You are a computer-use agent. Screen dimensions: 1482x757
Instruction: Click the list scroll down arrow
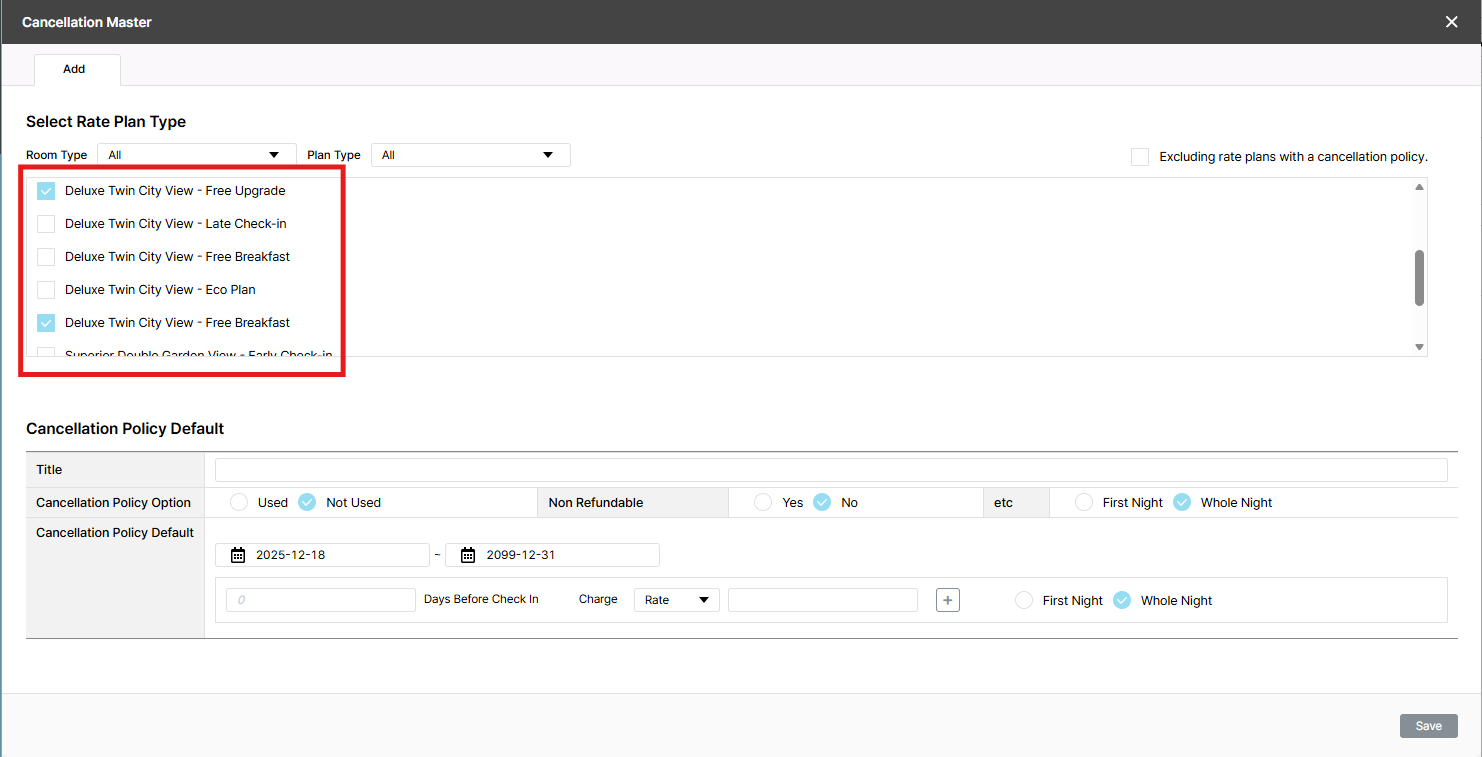coord(1419,346)
